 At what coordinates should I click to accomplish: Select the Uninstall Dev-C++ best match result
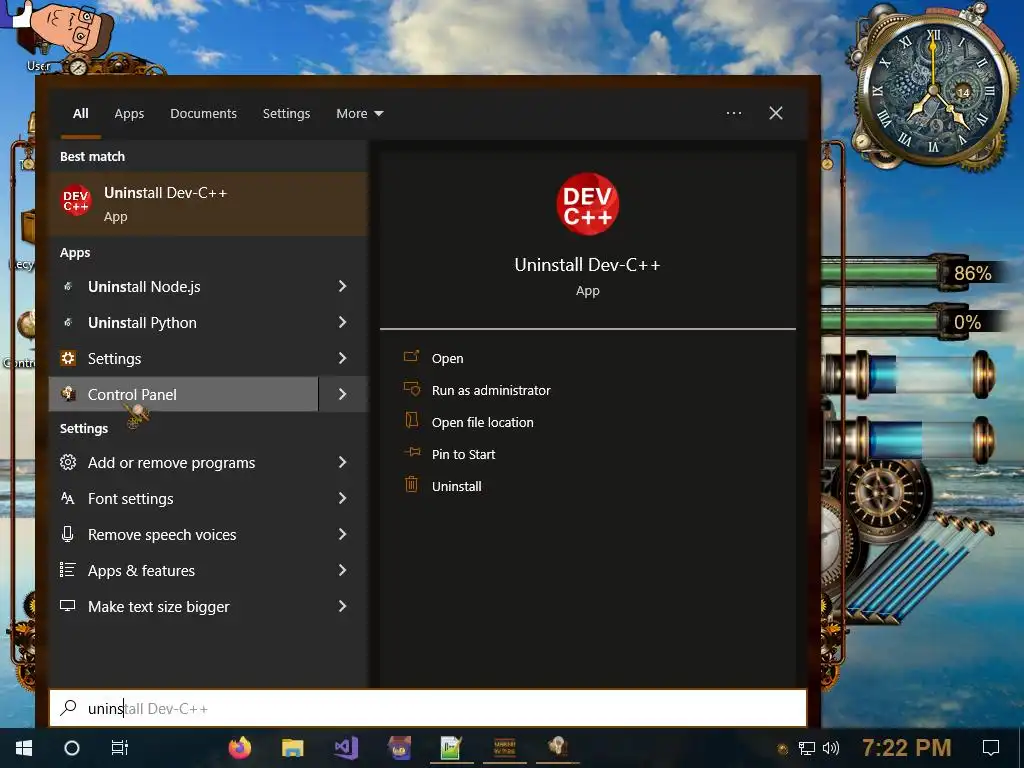[x=208, y=204]
